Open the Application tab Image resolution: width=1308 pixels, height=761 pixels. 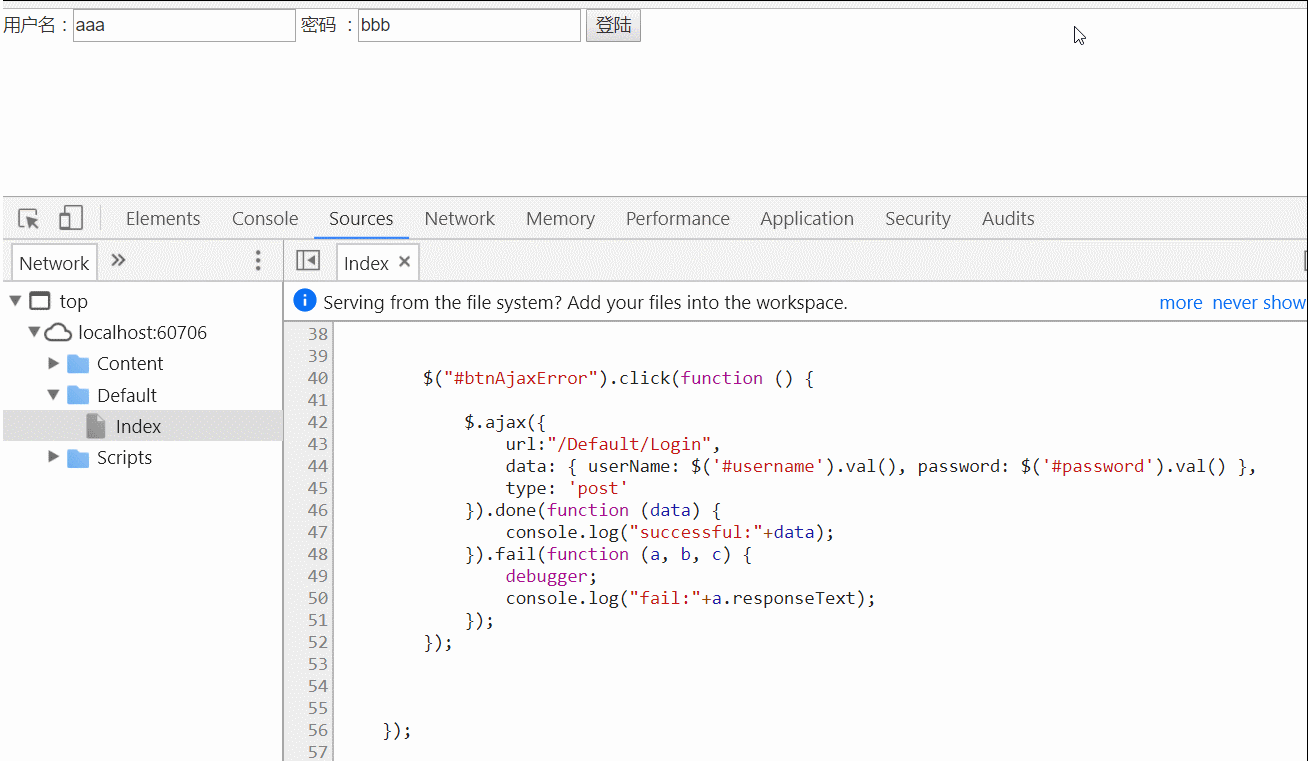click(807, 219)
